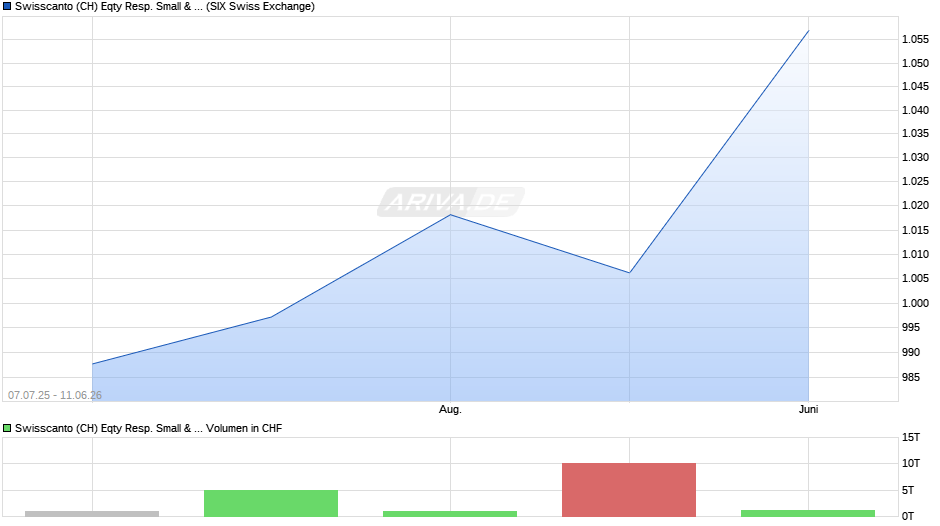The image size is (940, 526).
Task: Click the 1.010 price-axis value
Action: tap(915, 254)
